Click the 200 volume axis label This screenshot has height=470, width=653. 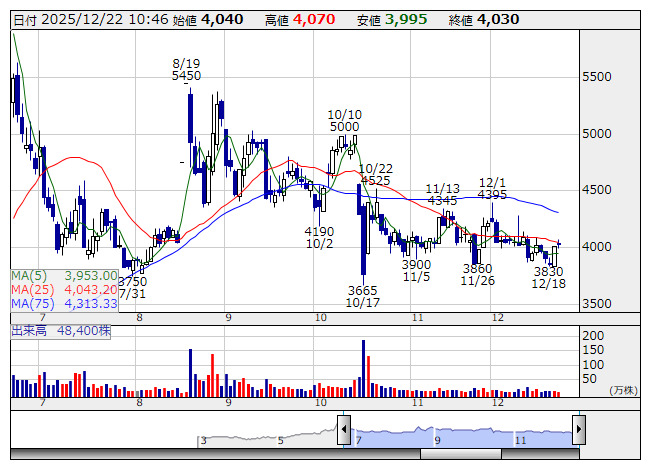(593, 336)
